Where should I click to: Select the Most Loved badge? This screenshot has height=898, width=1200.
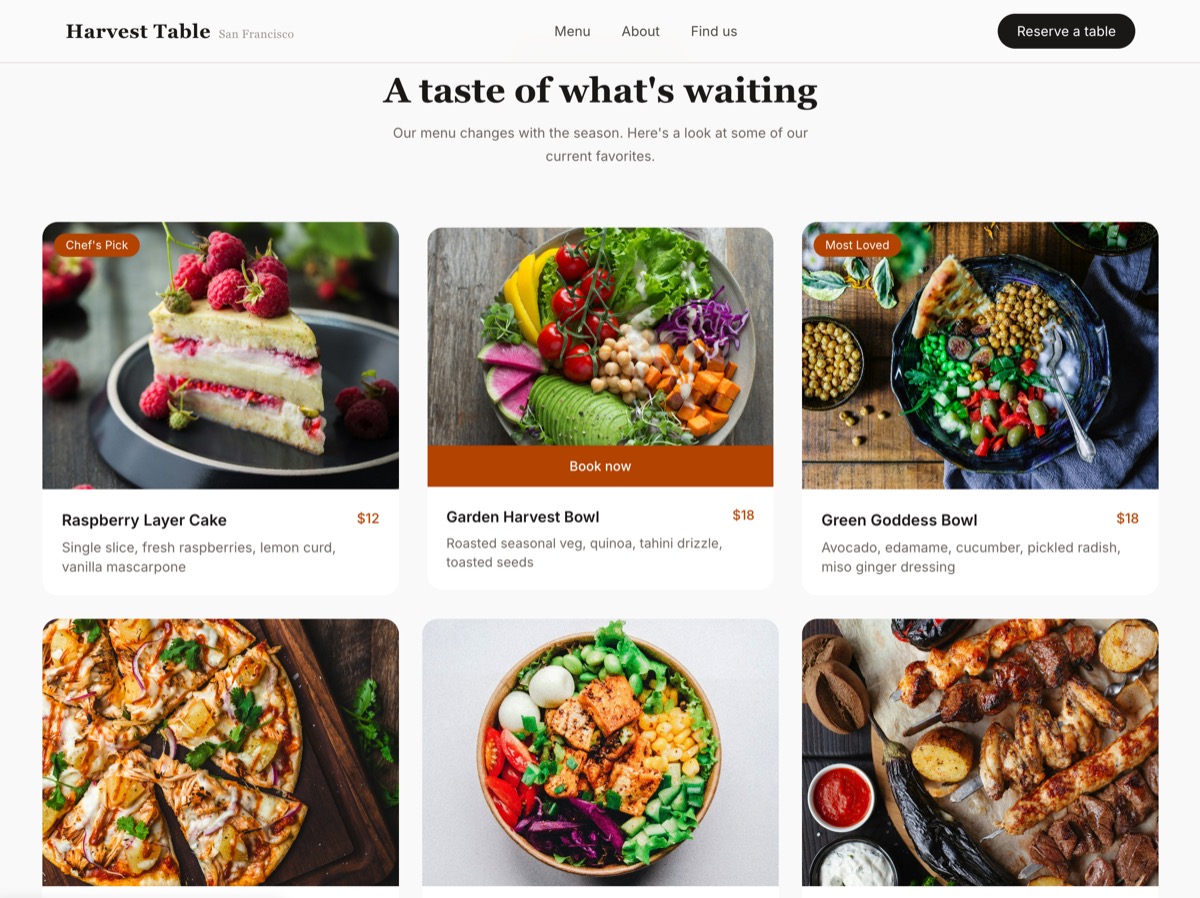(857, 245)
